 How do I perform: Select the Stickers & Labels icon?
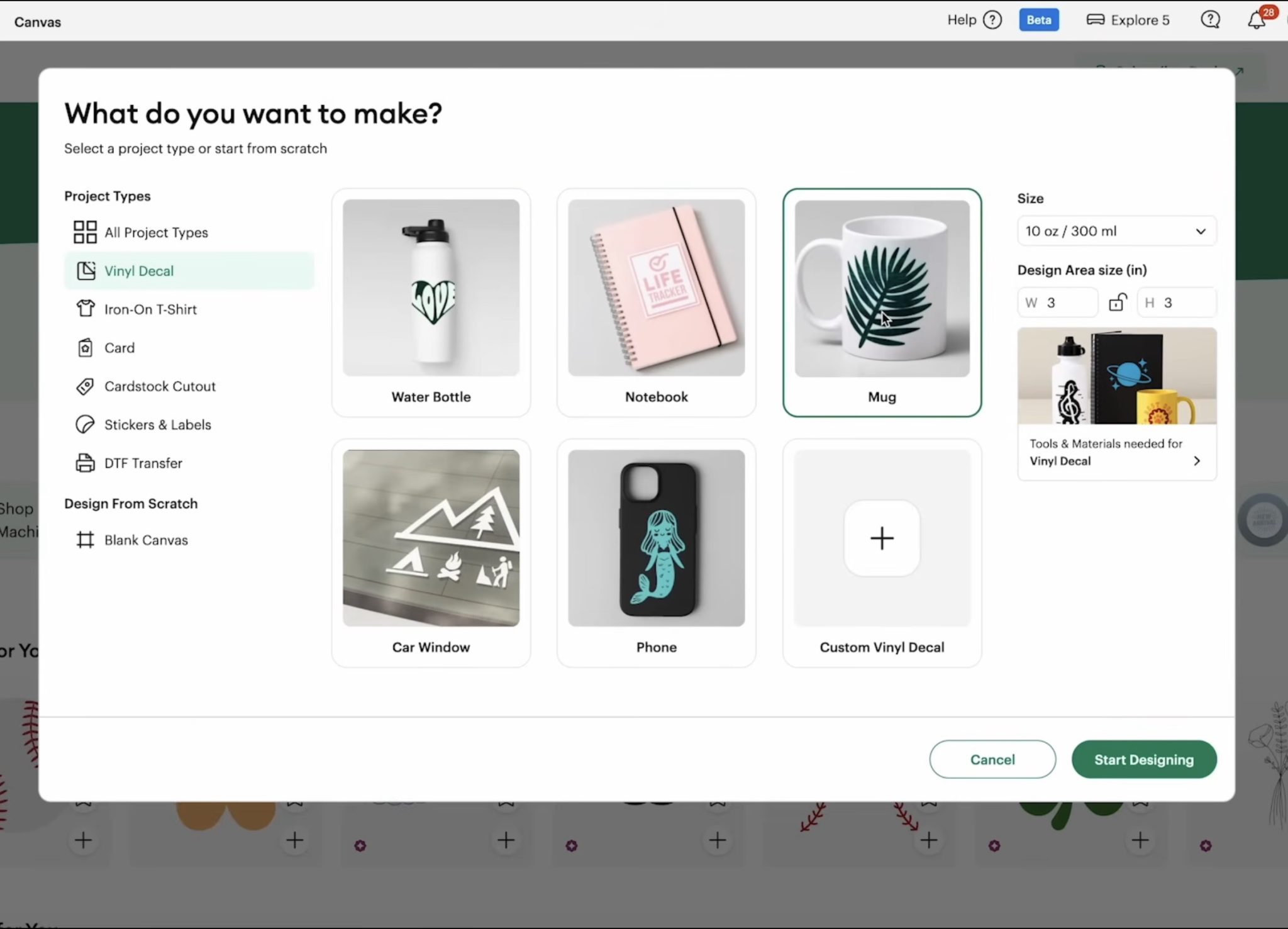[x=85, y=425]
